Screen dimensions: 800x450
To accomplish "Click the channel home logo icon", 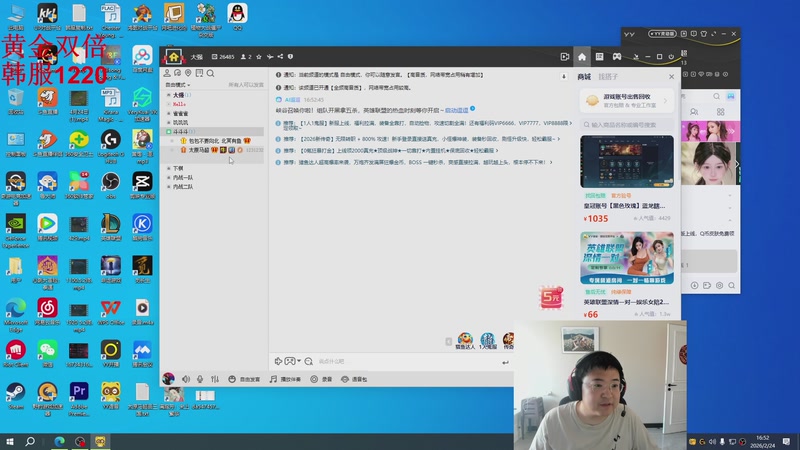I will (x=173, y=57).
